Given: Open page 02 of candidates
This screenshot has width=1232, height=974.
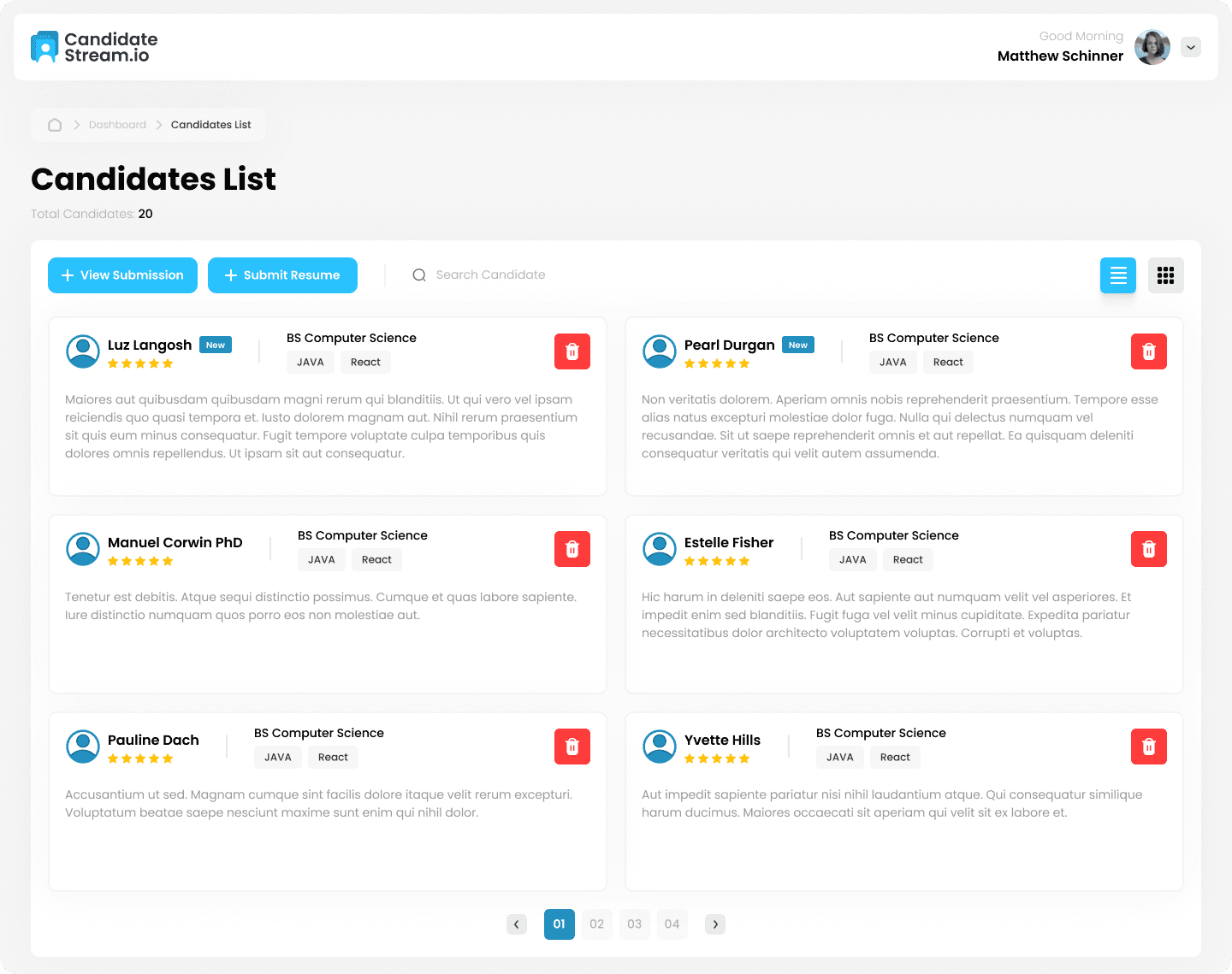Looking at the screenshot, I should pos(597,924).
